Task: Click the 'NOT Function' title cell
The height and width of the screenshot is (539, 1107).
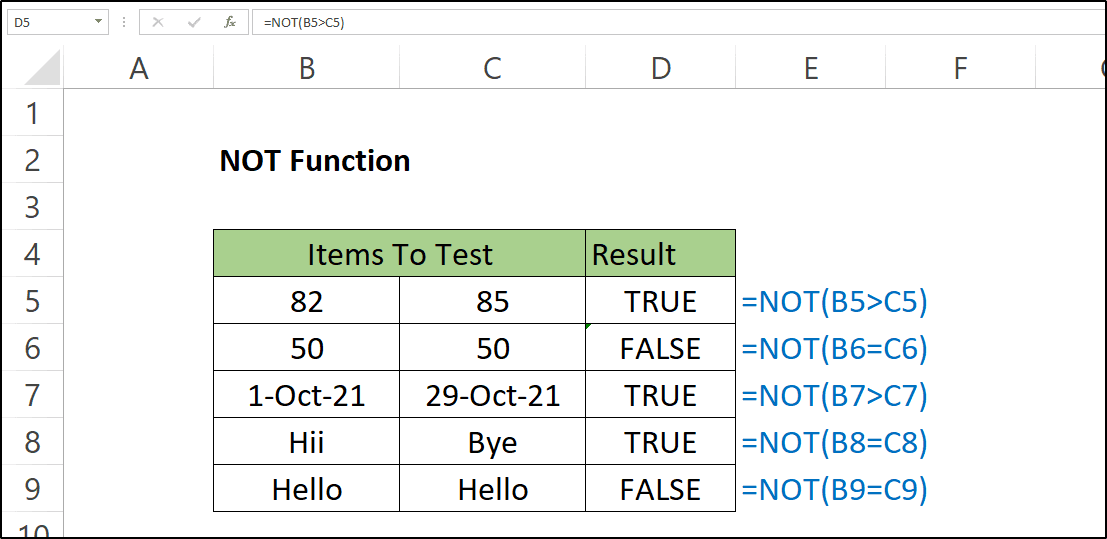Action: (315, 161)
